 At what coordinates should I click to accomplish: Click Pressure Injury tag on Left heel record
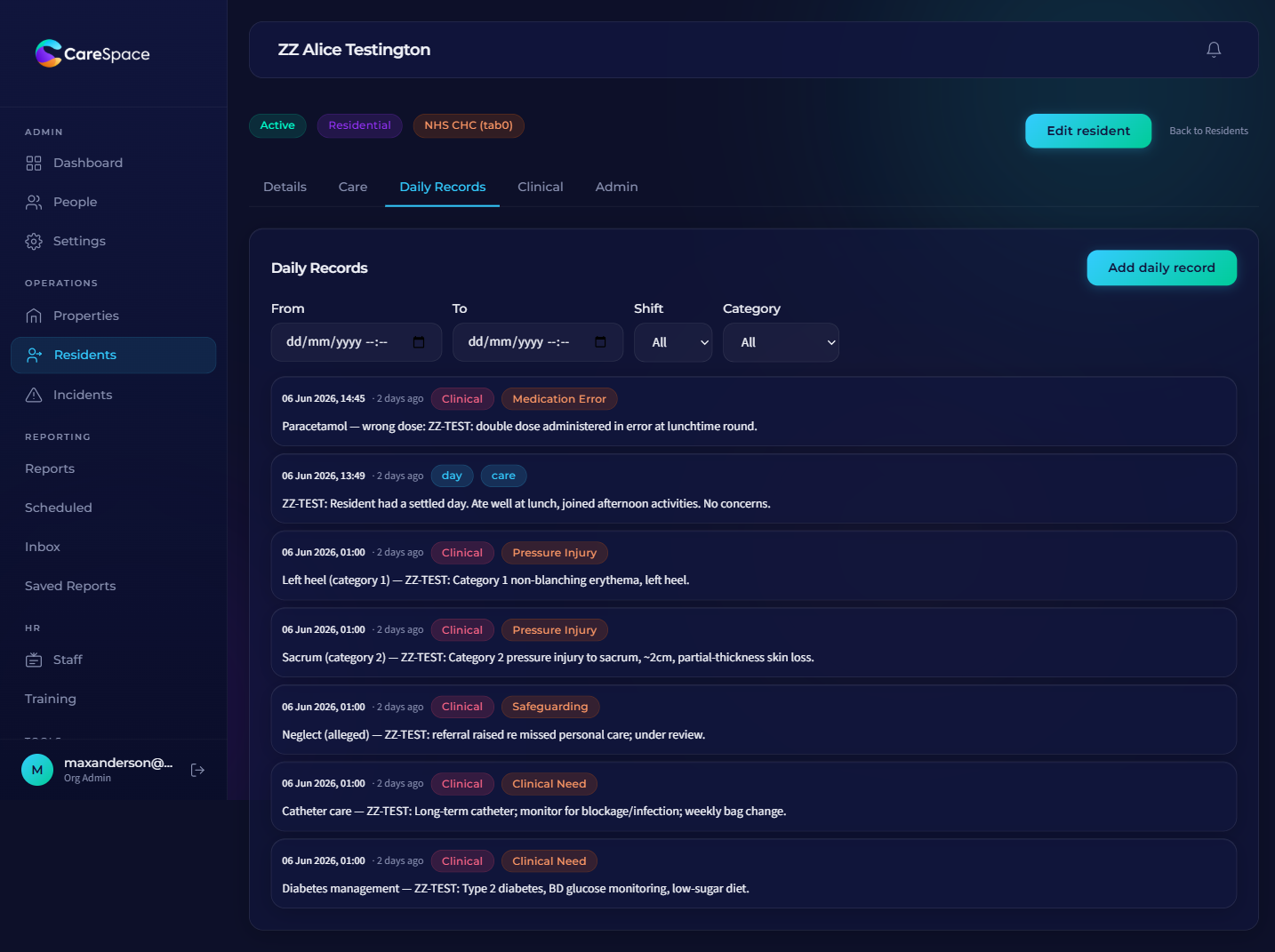point(555,553)
